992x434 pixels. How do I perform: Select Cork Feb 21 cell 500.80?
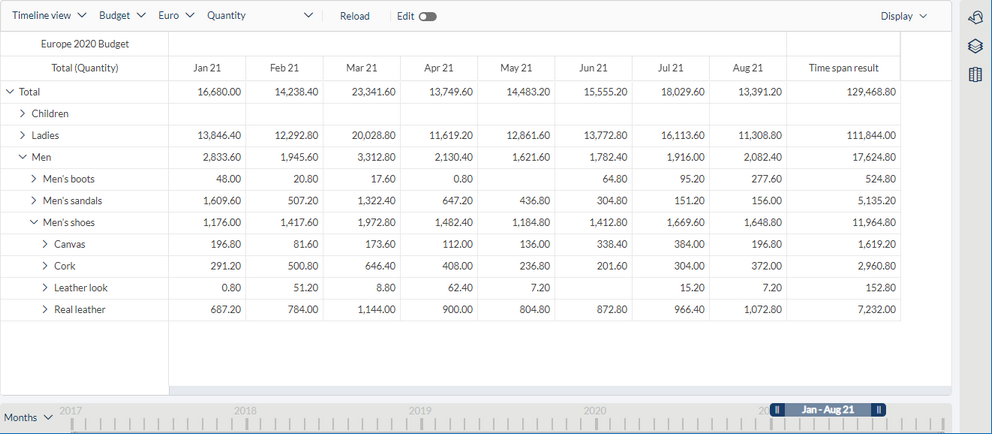tap(285, 266)
